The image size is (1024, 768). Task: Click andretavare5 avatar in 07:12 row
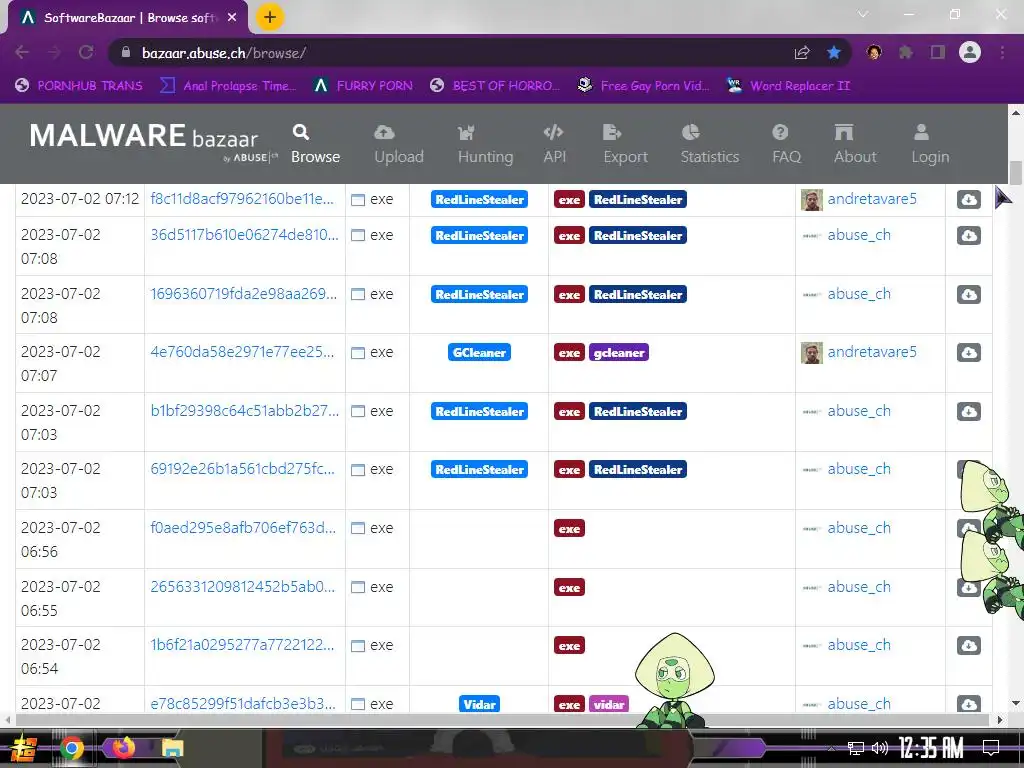pyautogui.click(x=812, y=200)
